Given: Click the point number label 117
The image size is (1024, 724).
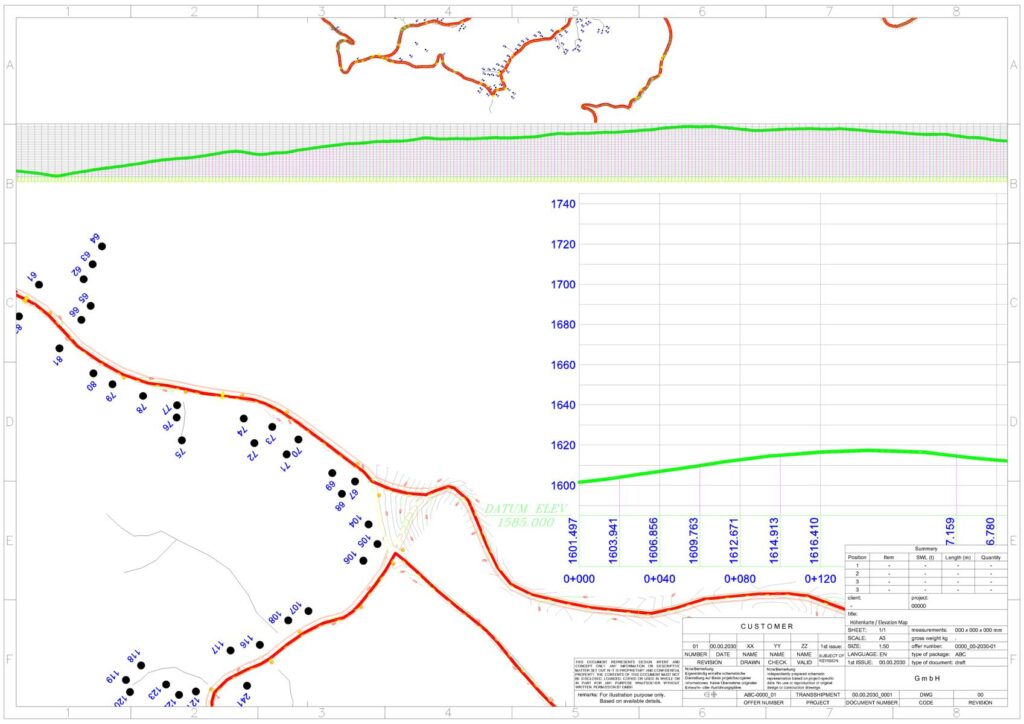Looking at the screenshot, I should click(217, 648).
